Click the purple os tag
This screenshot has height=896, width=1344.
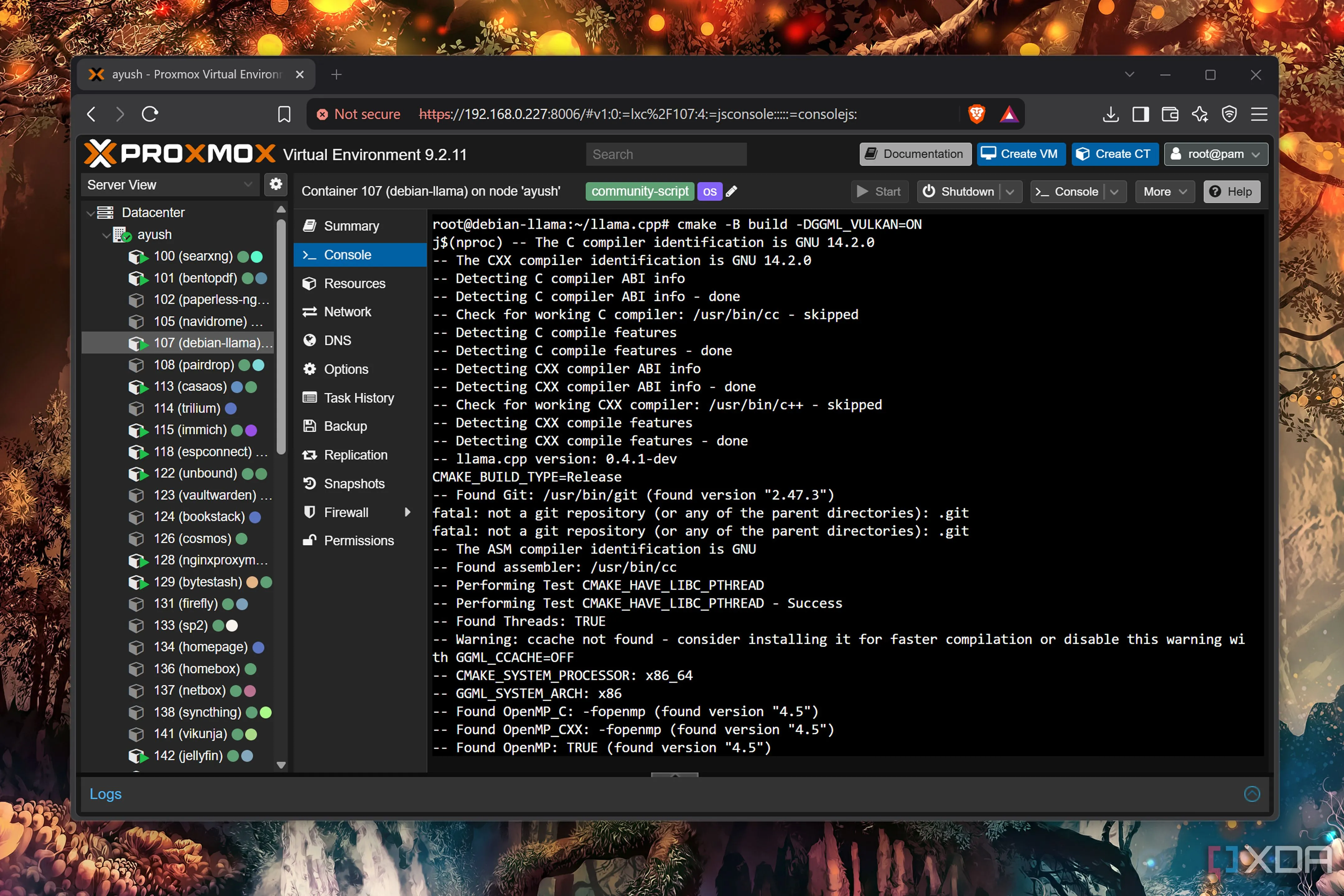[710, 191]
